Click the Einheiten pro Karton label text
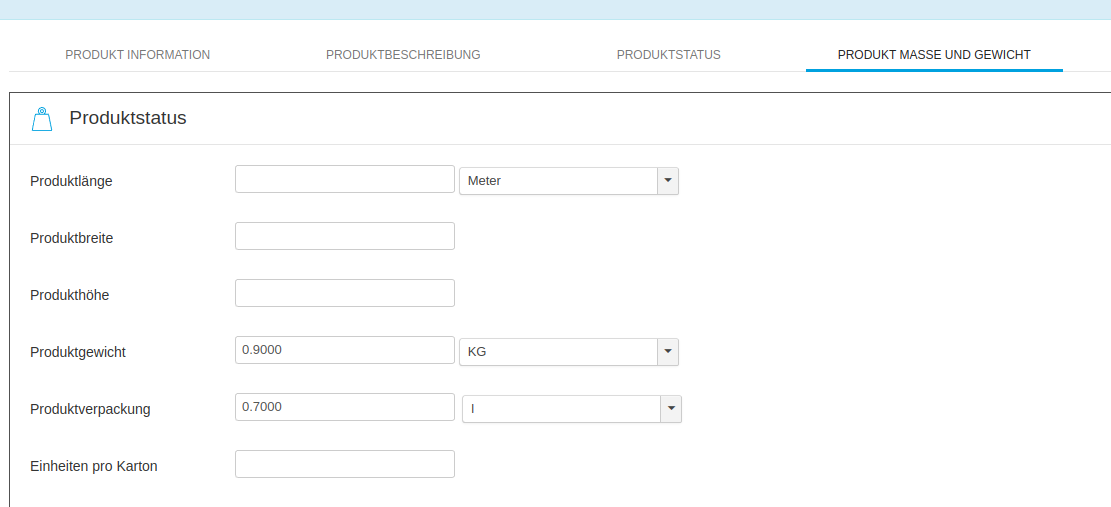Screen dimensions: 1111x507 tap(94, 466)
